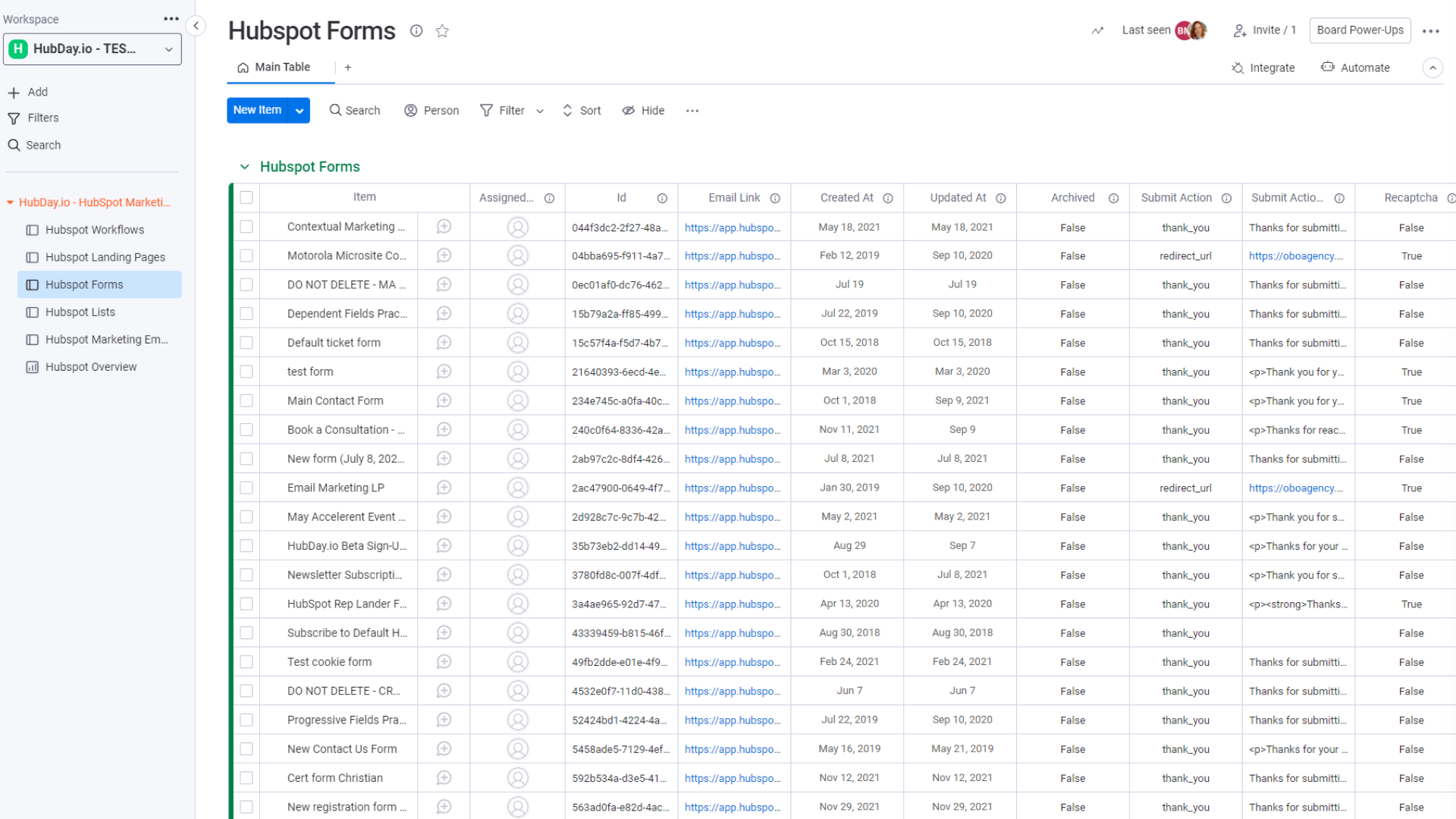The width and height of the screenshot is (1456, 819).
Task: Select checkbox for test form row
Action: click(x=246, y=372)
